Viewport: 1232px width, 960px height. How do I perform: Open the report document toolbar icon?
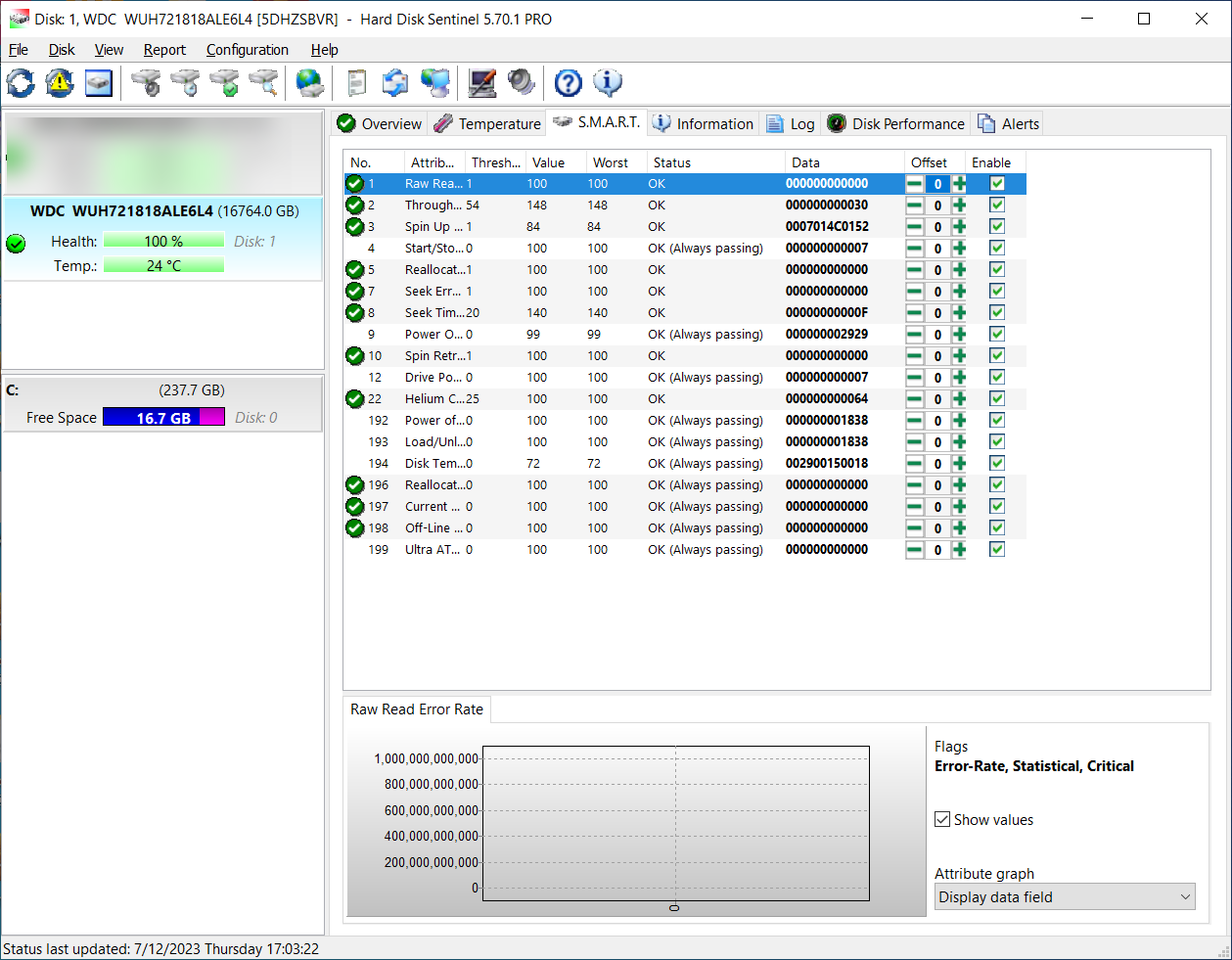(x=357, y=83)
